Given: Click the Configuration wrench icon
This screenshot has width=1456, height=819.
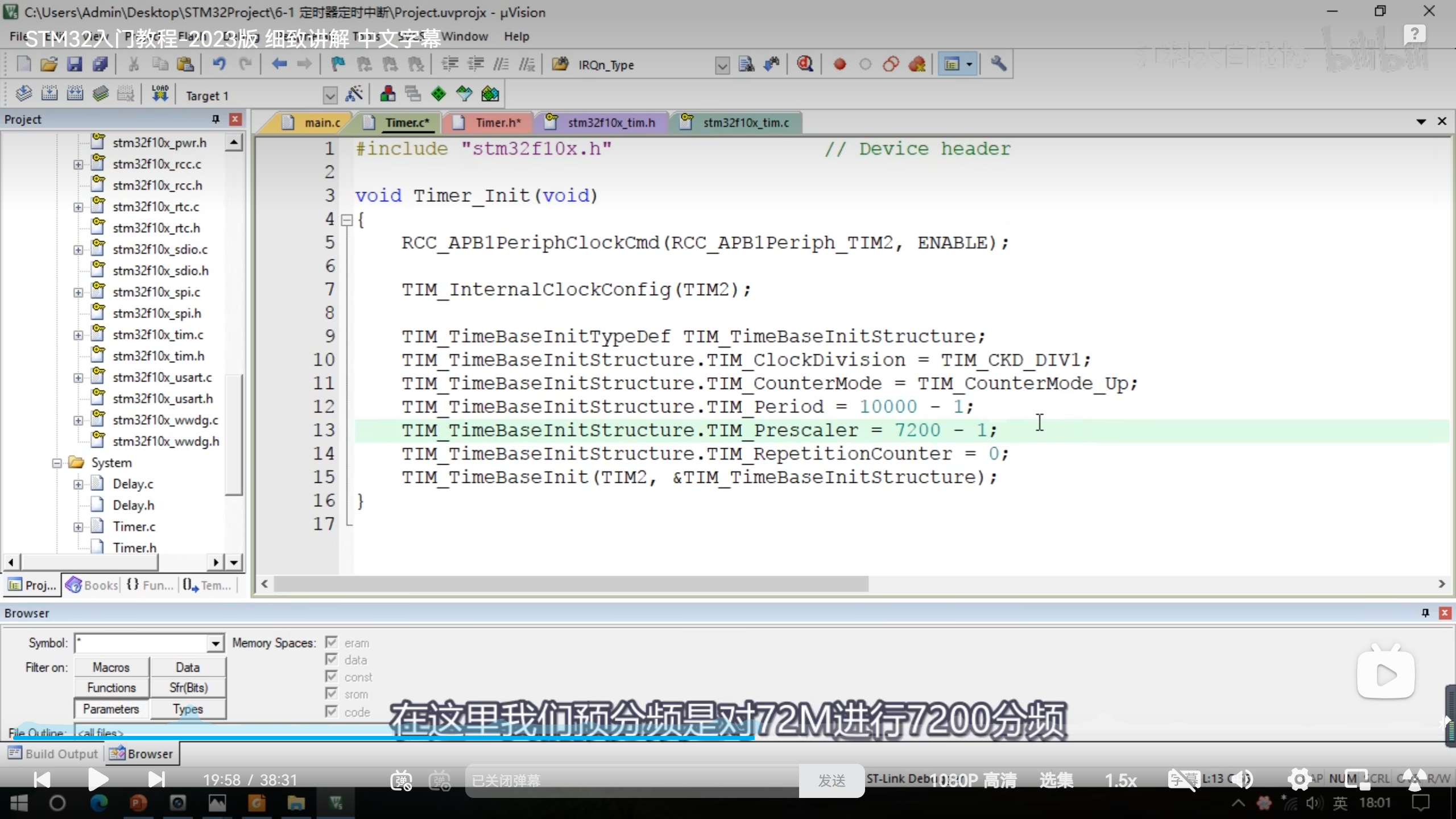Looking at the screenshot, I should (x=998, y=64).
